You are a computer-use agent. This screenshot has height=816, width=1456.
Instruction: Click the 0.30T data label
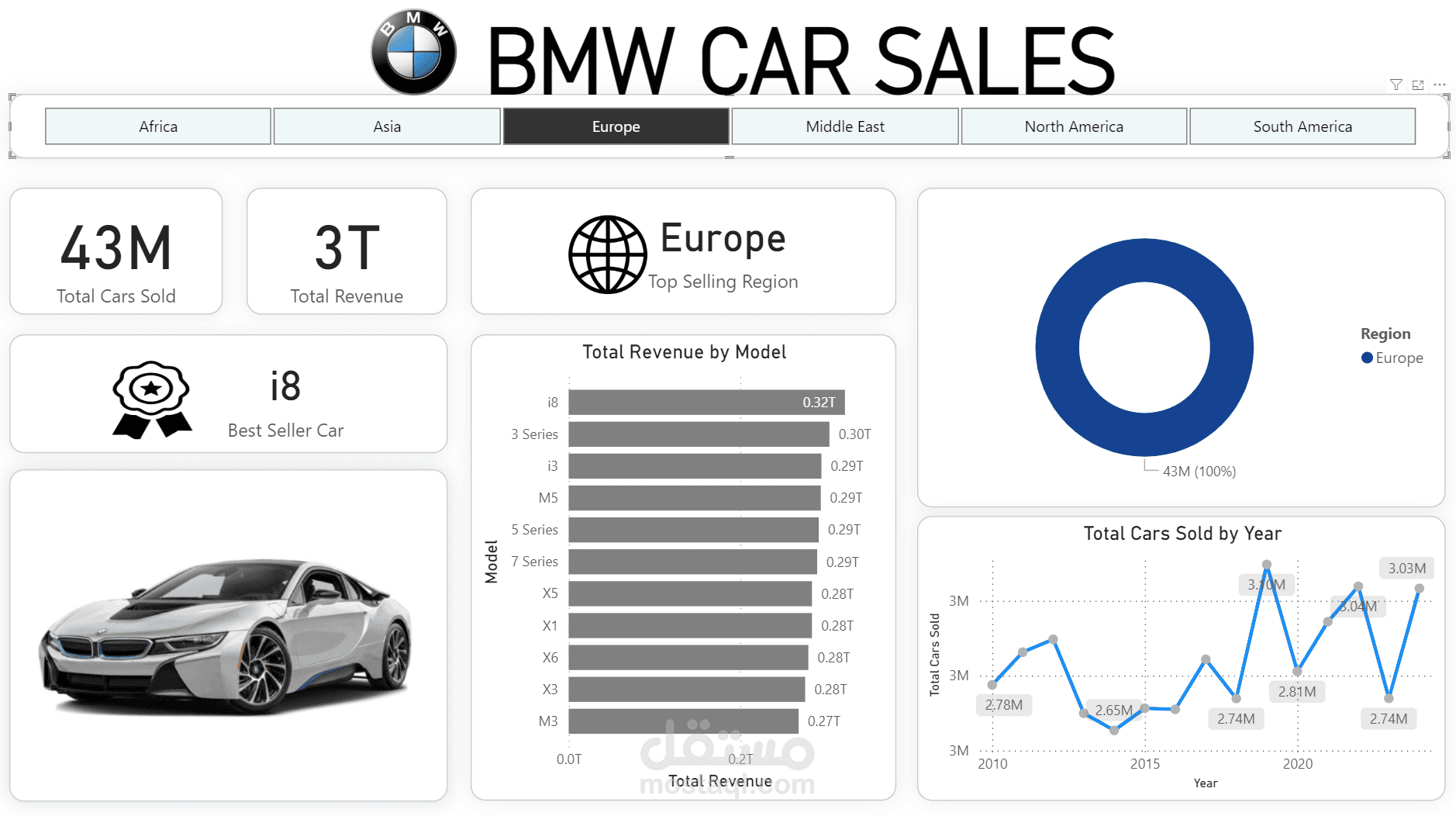[x=854, y=434]
